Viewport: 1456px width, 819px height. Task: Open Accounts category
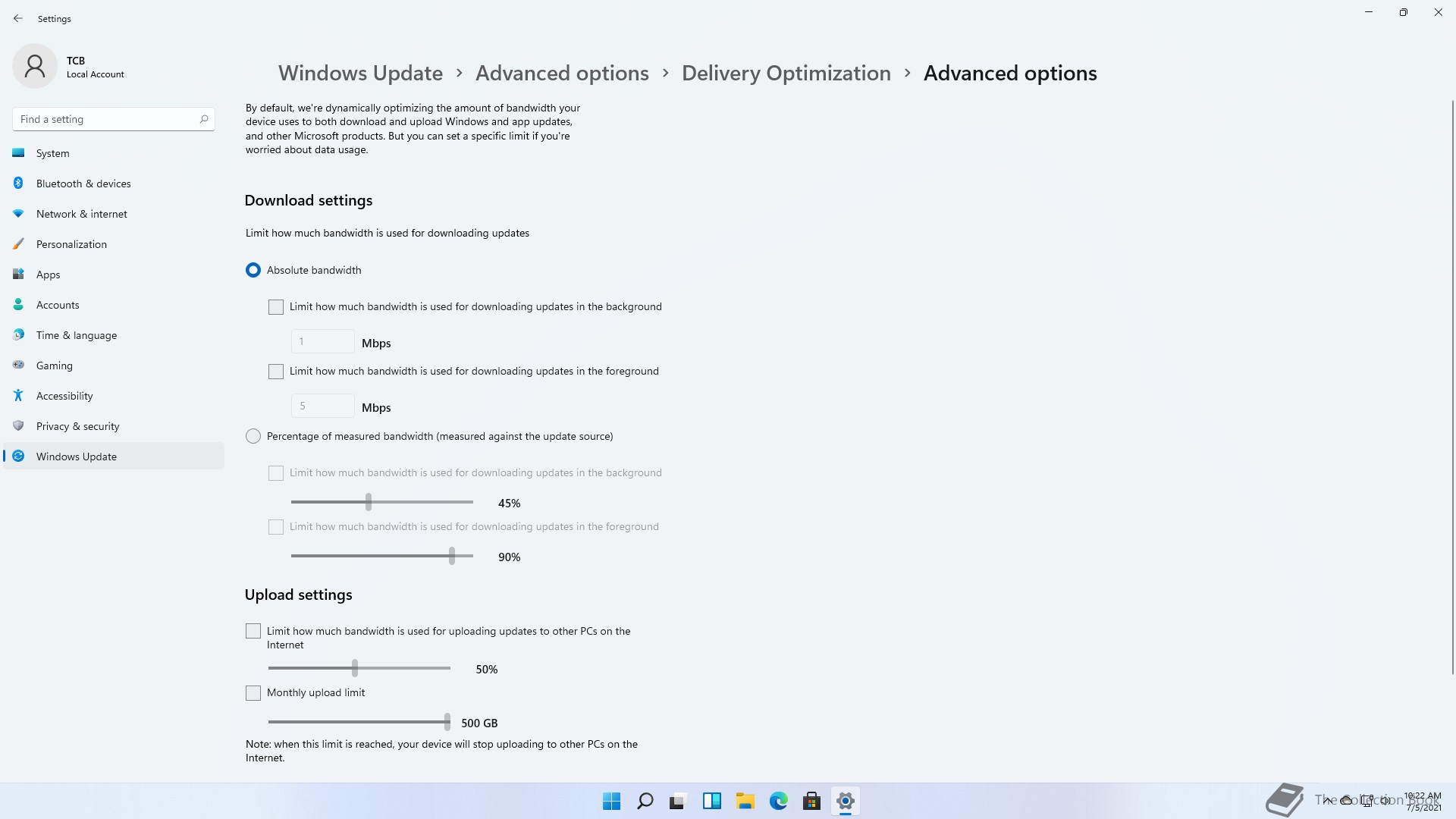pos(114,305)
